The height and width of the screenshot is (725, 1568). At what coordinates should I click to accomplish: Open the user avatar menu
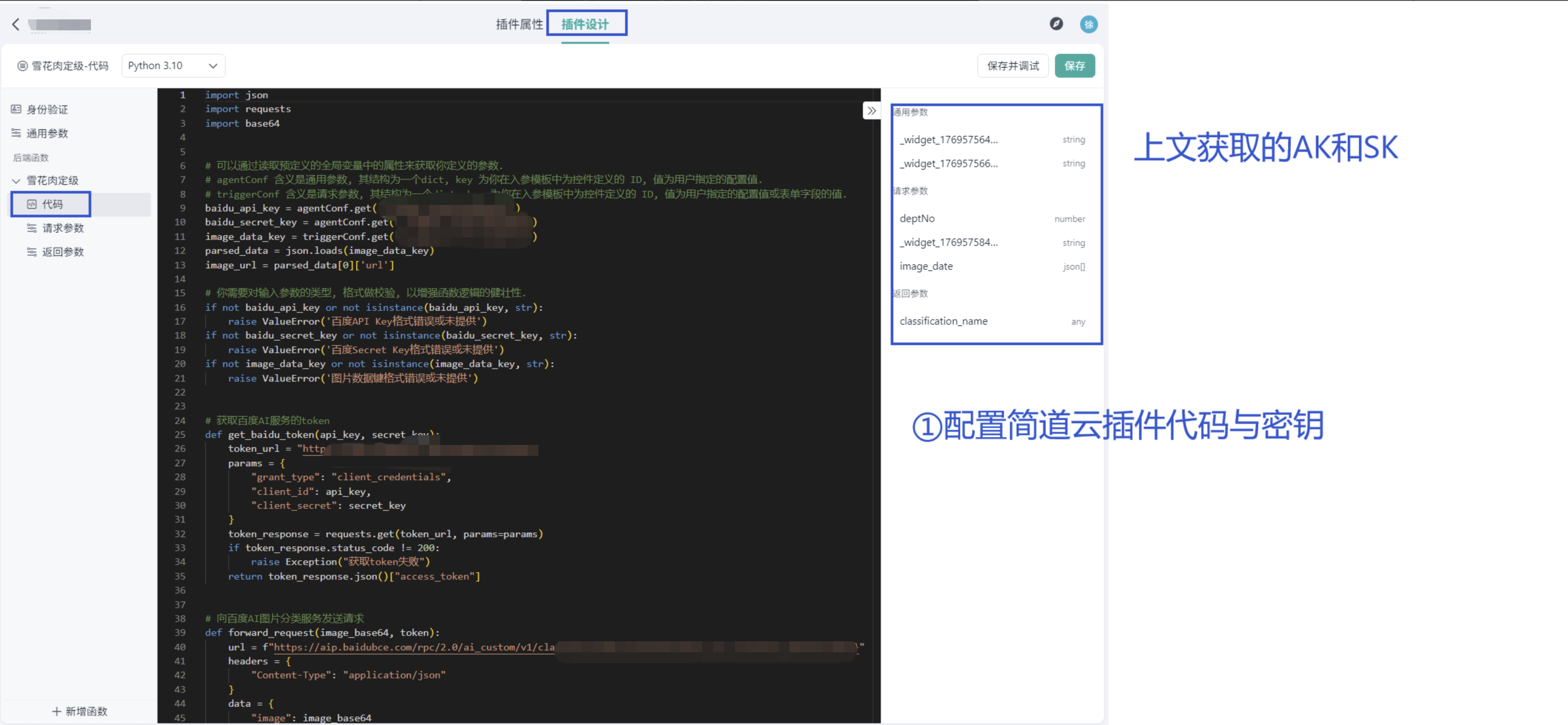pos(1088,24)
